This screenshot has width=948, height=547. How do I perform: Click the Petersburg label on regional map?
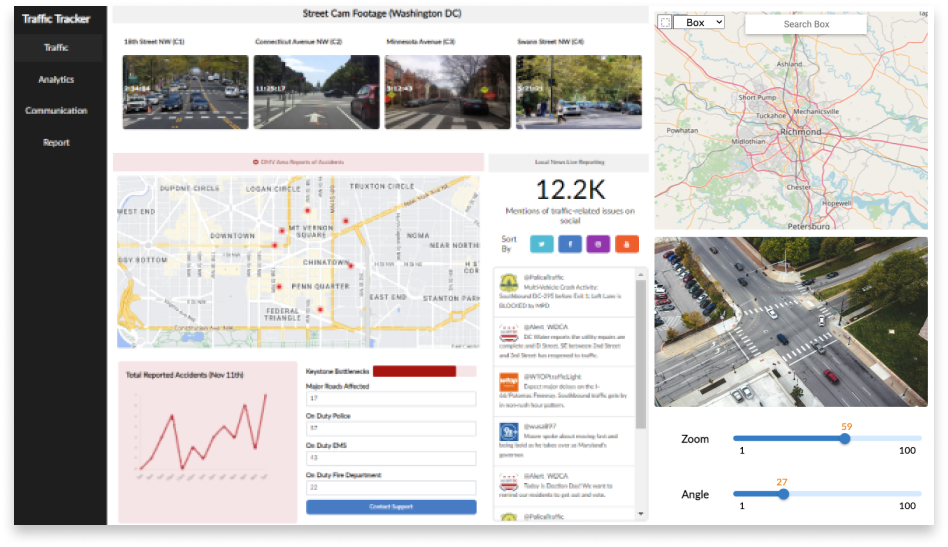(808, 226)
